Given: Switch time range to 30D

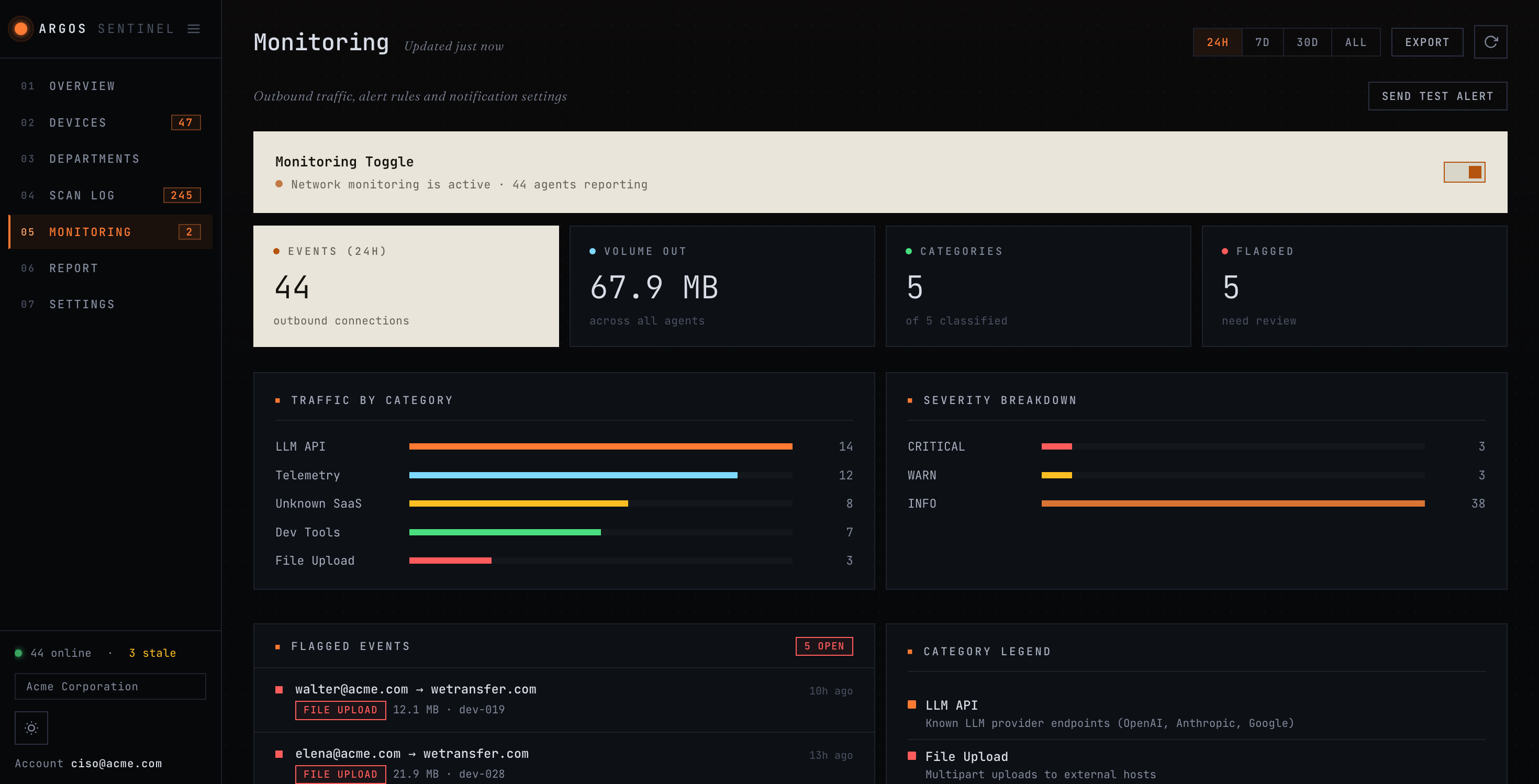Looking at the screenshot, I should coord(1307,42).
